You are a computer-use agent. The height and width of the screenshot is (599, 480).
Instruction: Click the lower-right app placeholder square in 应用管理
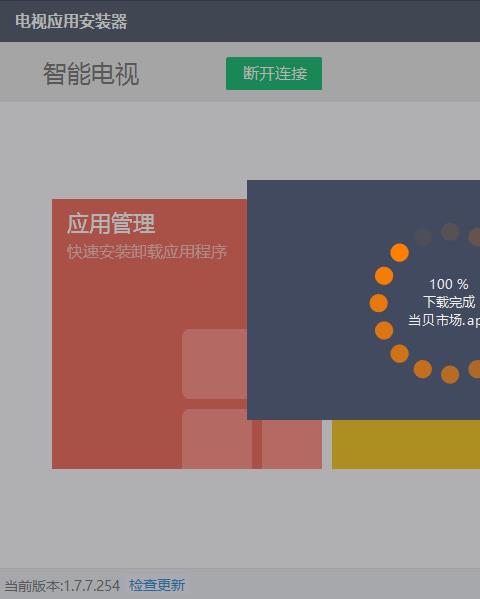[292, 444]
